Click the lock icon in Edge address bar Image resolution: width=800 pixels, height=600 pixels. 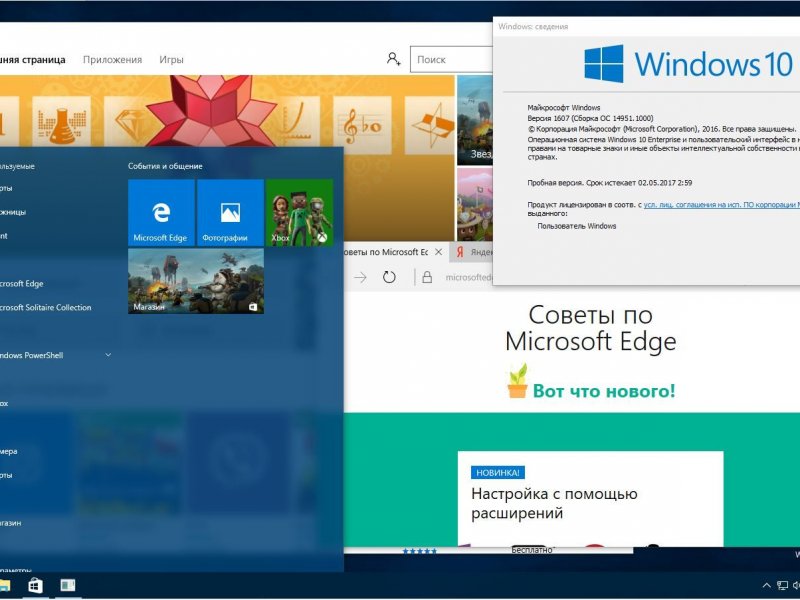point(427,277)
